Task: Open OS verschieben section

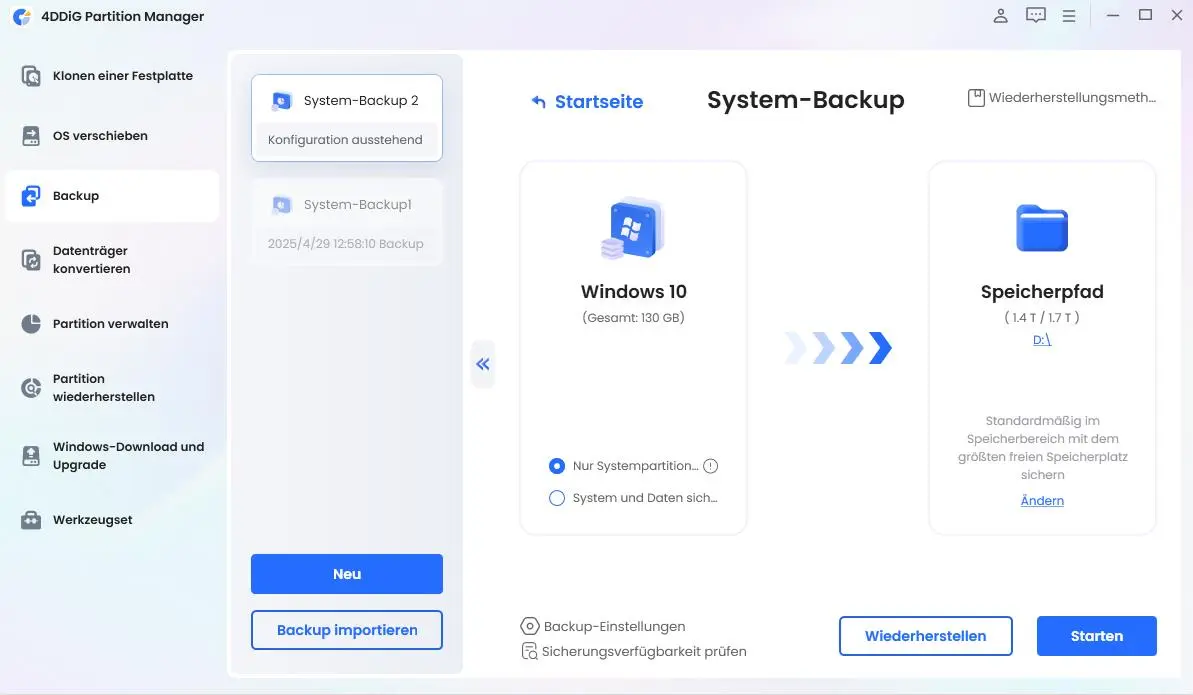Action: [x=113, y=136]
